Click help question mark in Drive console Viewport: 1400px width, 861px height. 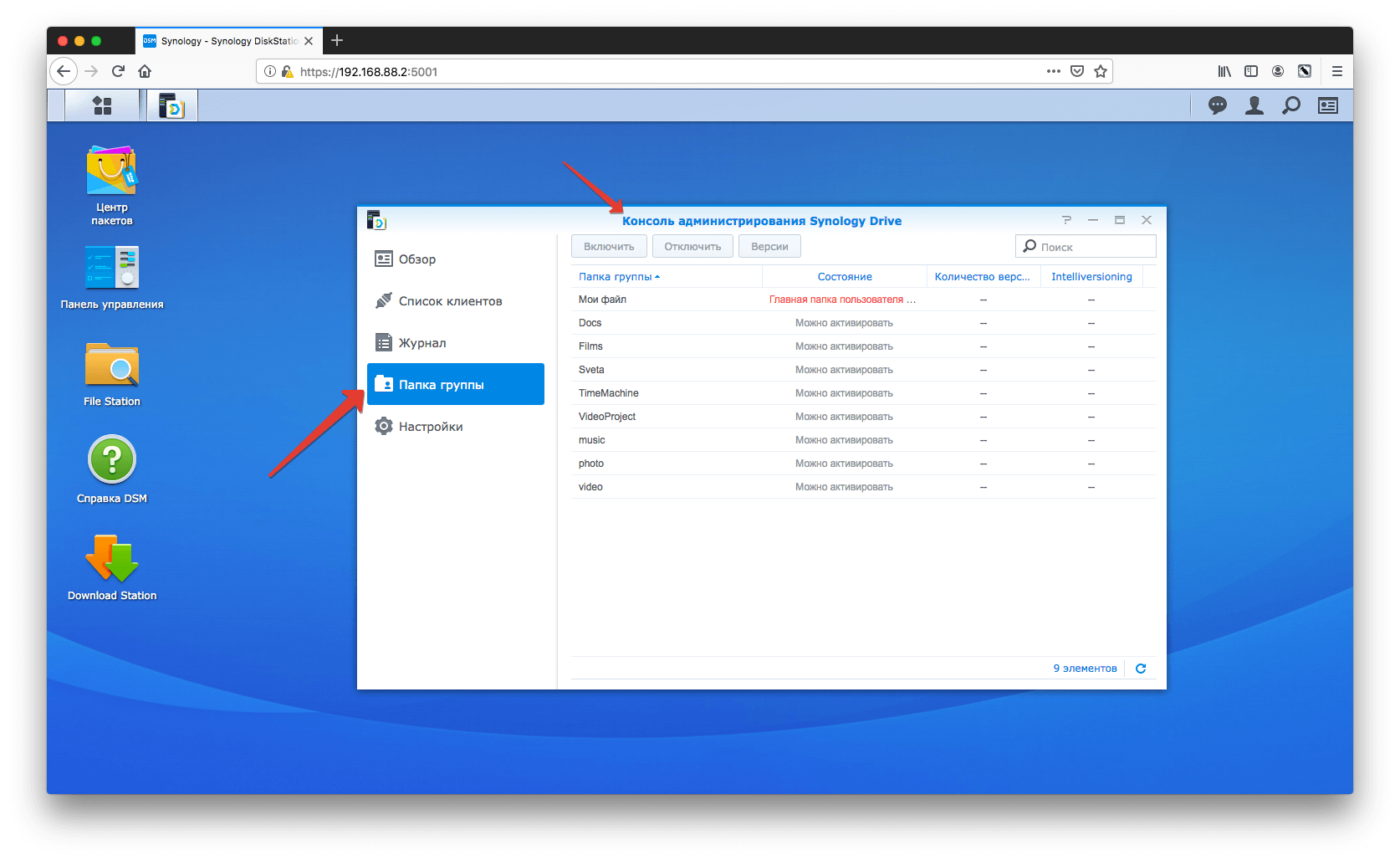[x=1066, y=220]
